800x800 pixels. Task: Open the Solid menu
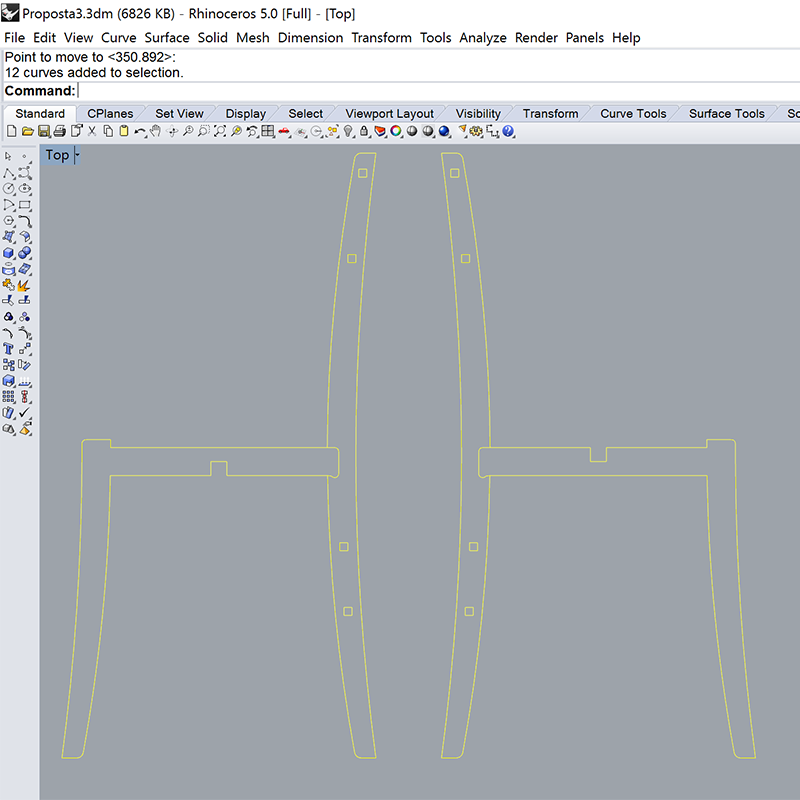213,38
